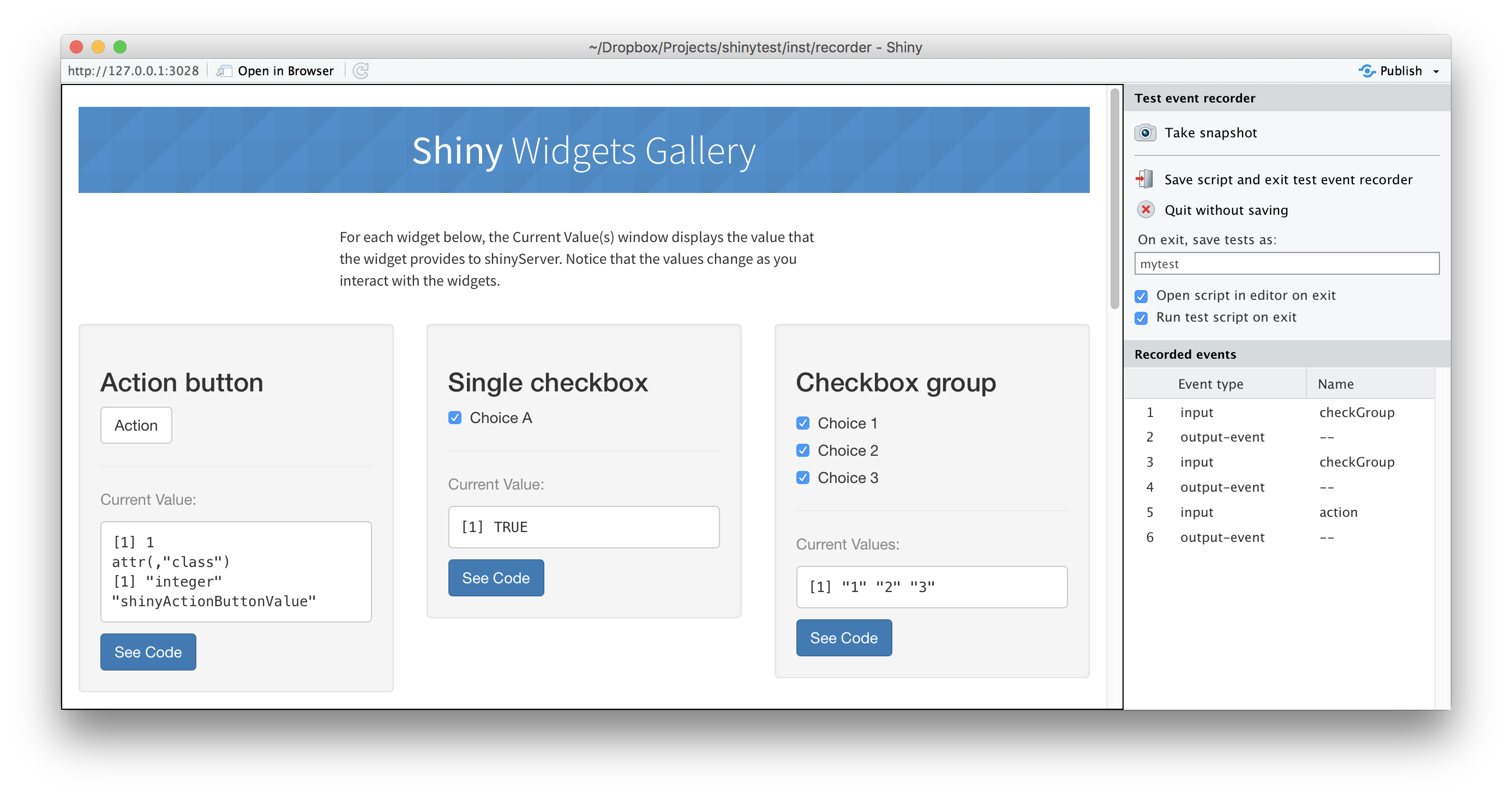Toggle the Choice 2 checkbox
Viewport: 1512px width, 797px height.
click(x=802, y=450)
